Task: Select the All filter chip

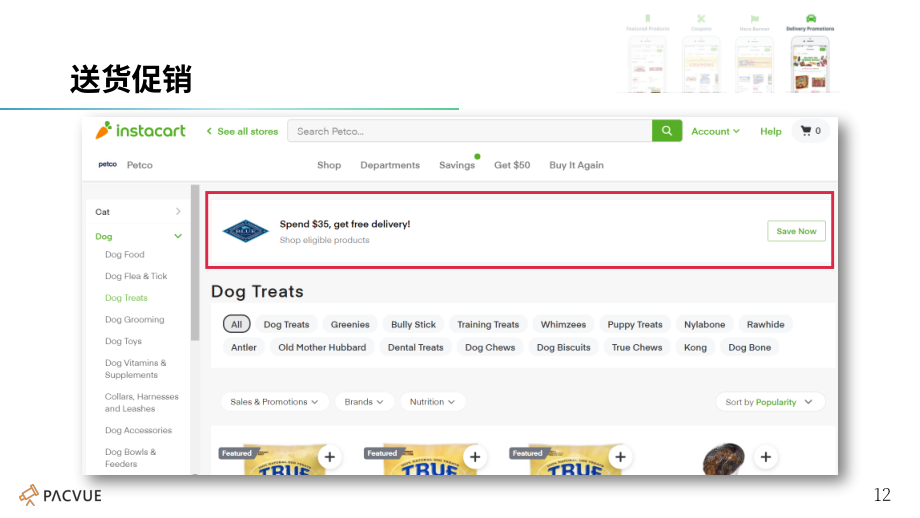Action: [x=236, y=324]
